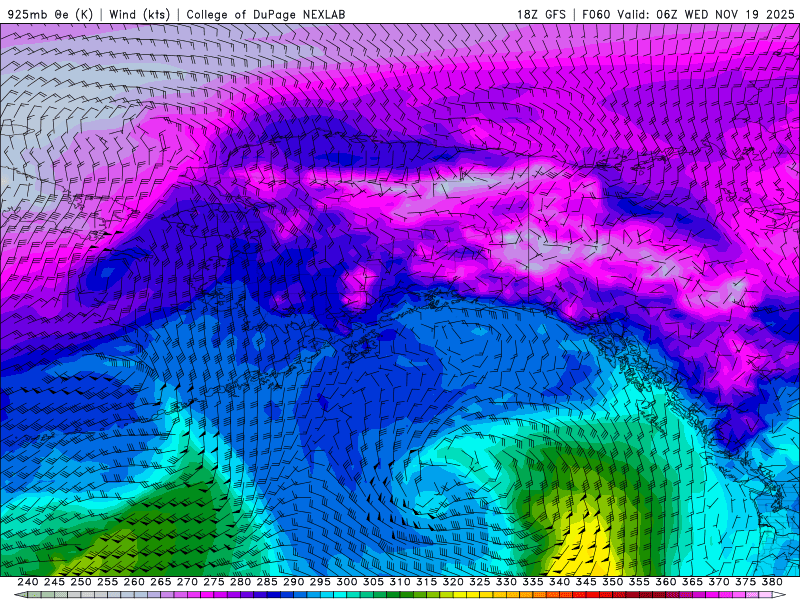The image size is (800, 600).
Task: Click the "06Z WED NOV 19 2025" valid time
Action: 726,14
